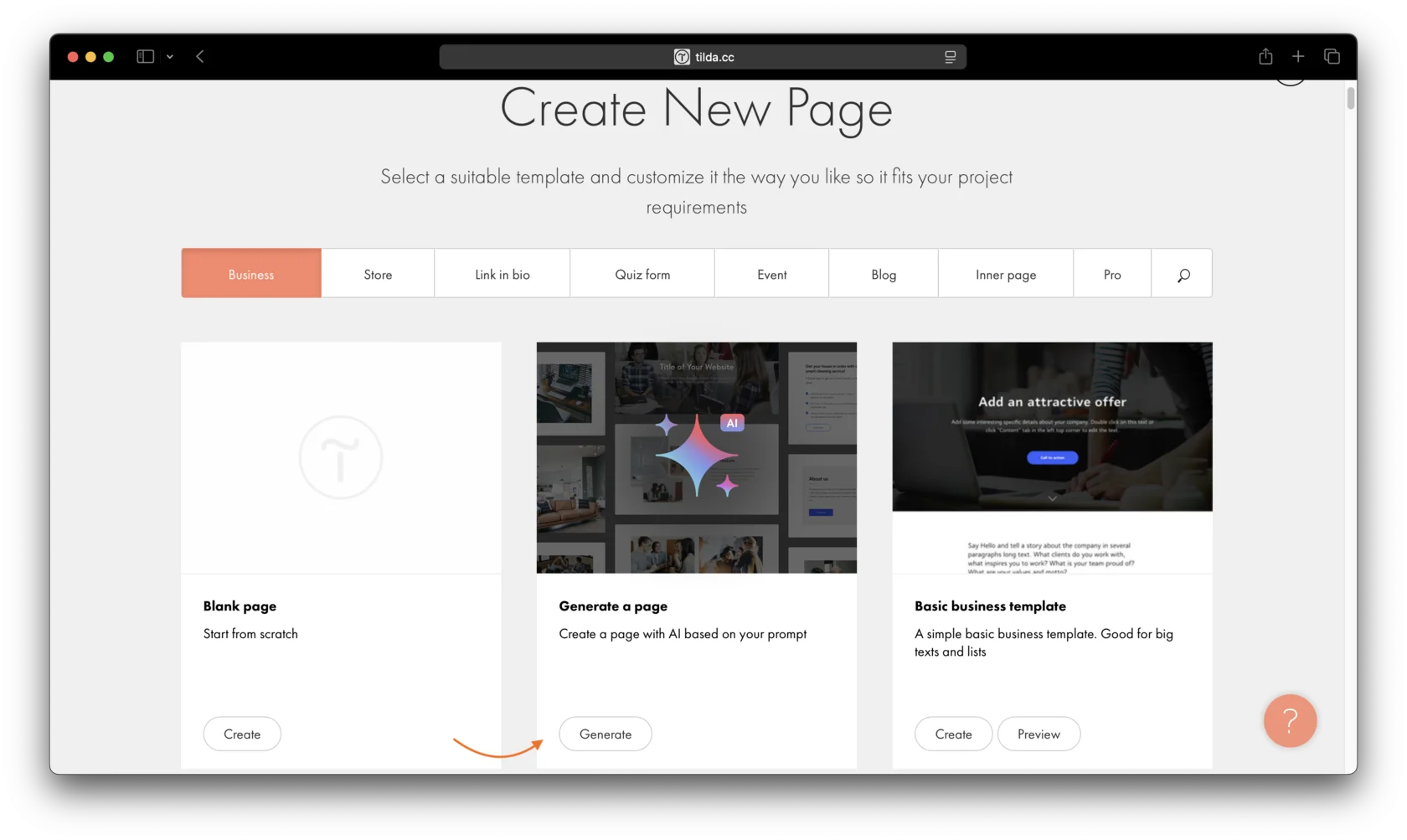Switch to the Pro tab
This screenshot has width=1407, height=840.
tap(1112, 273)
